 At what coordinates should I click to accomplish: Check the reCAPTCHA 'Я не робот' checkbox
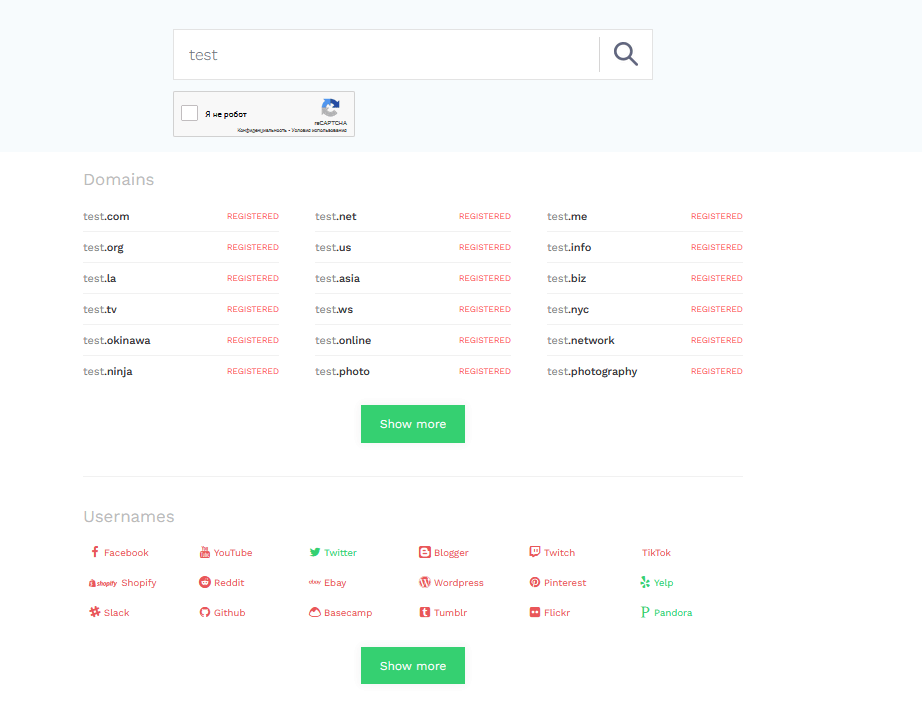pyautogui.click(x=189, y=113)
